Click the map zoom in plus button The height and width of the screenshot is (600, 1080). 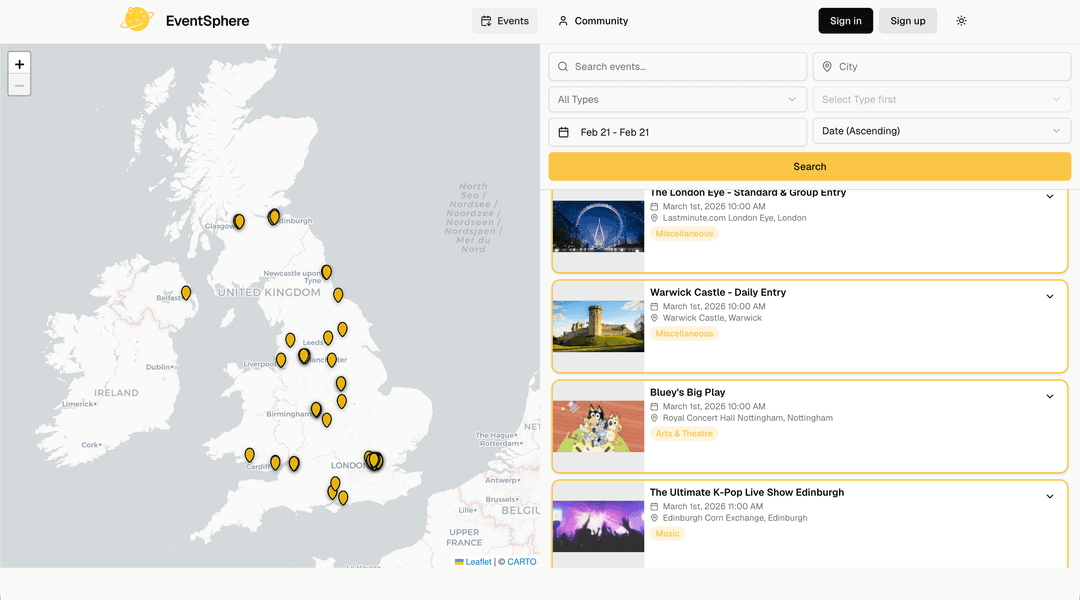point(19,63)
